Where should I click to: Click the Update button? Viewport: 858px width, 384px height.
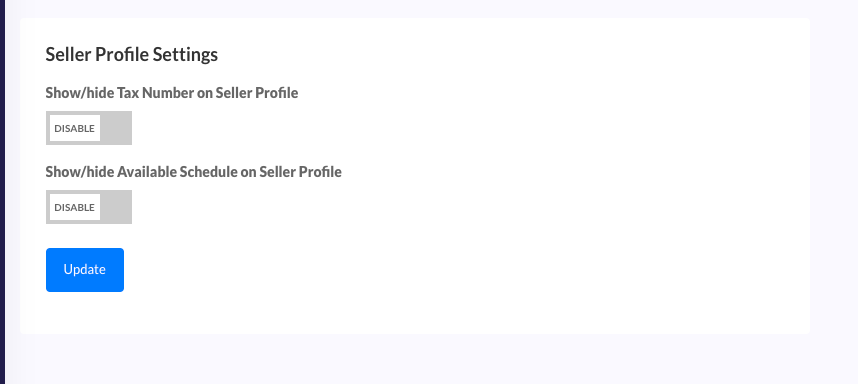click(x=85, y=270)
